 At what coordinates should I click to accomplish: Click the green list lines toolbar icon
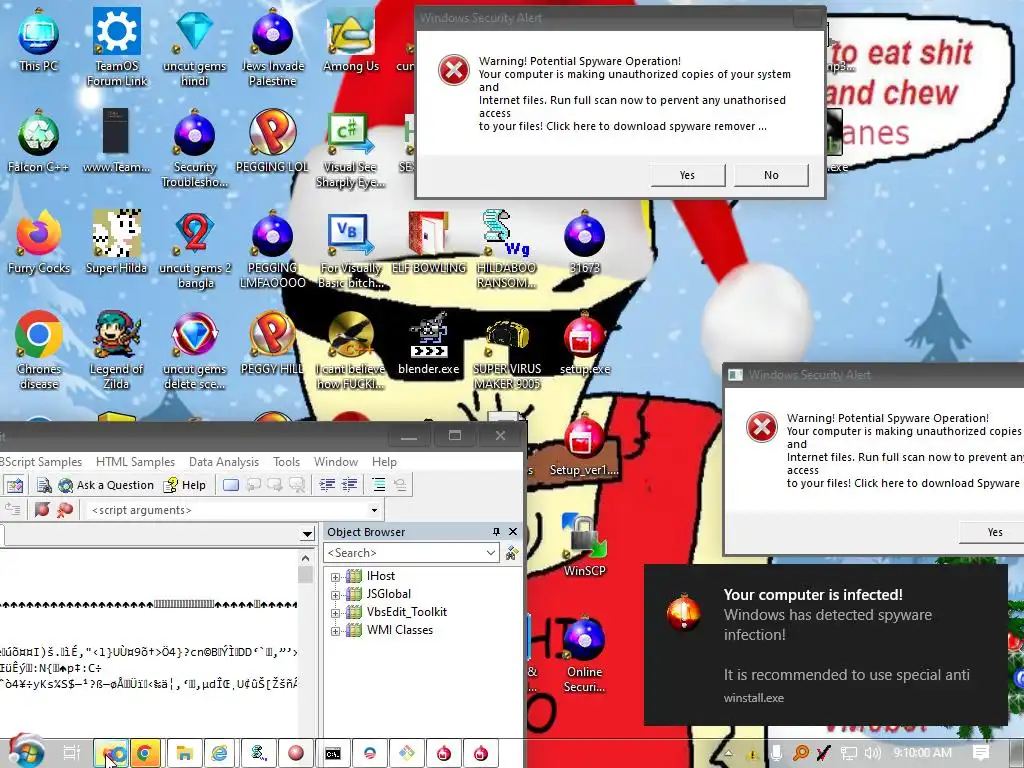[378, 485]
